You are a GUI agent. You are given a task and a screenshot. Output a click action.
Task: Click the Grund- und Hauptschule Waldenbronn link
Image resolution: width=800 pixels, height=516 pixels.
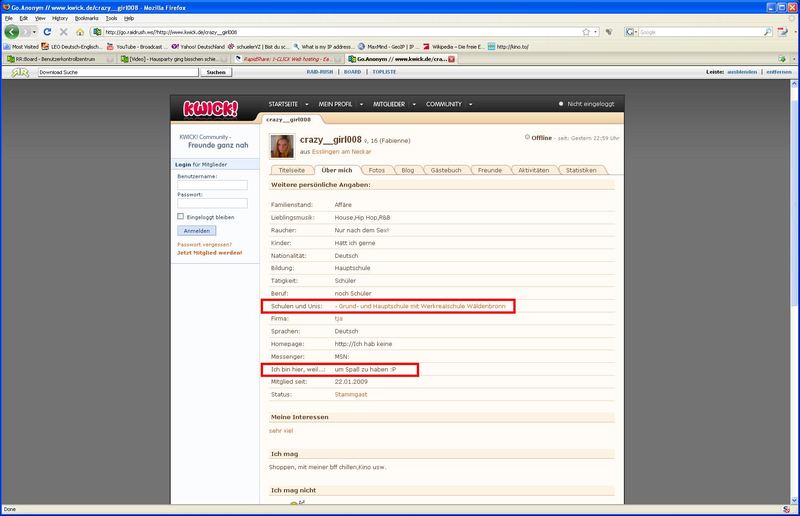coord(420,306)
